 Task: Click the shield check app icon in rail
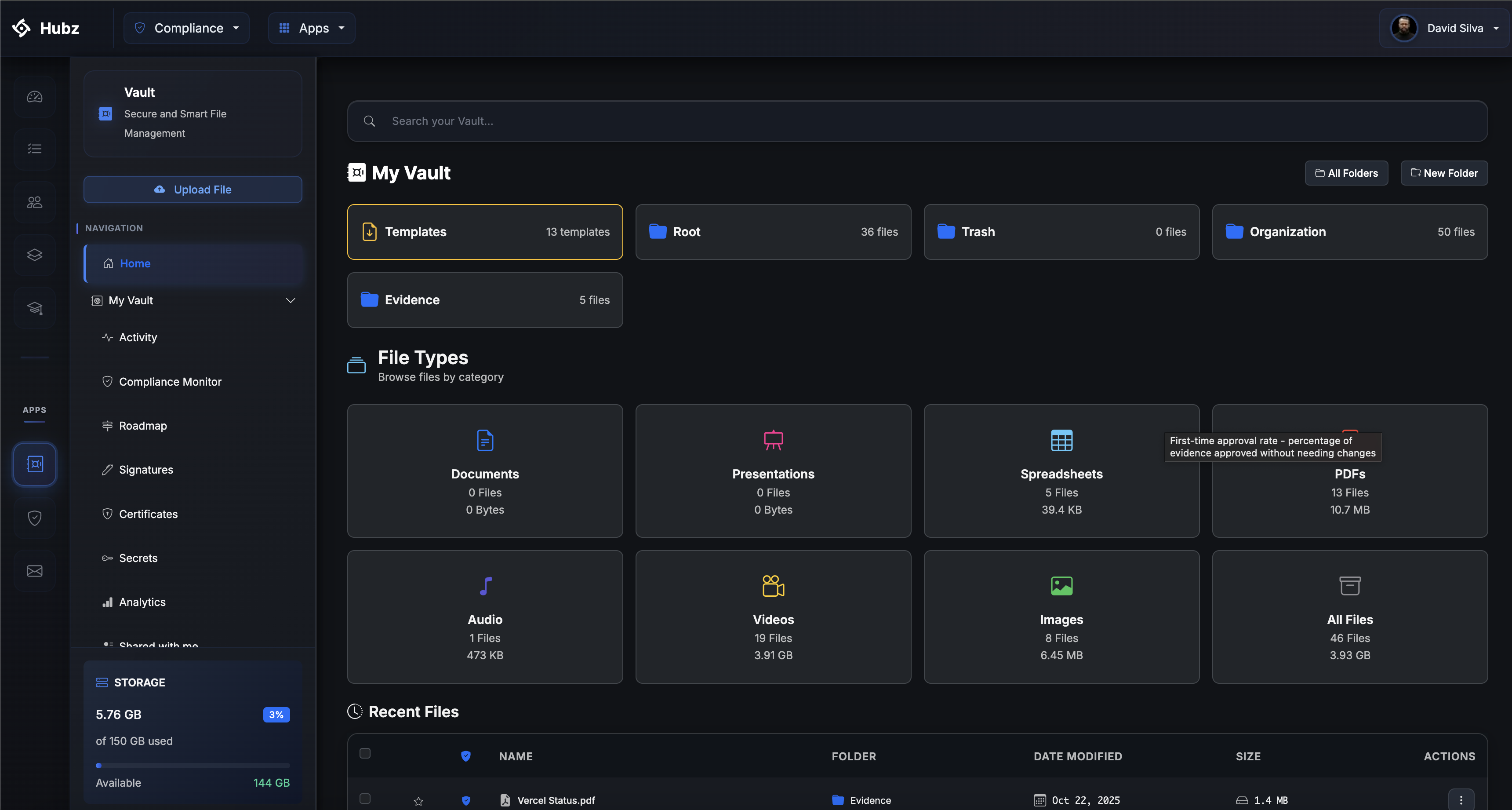(35, 518)
